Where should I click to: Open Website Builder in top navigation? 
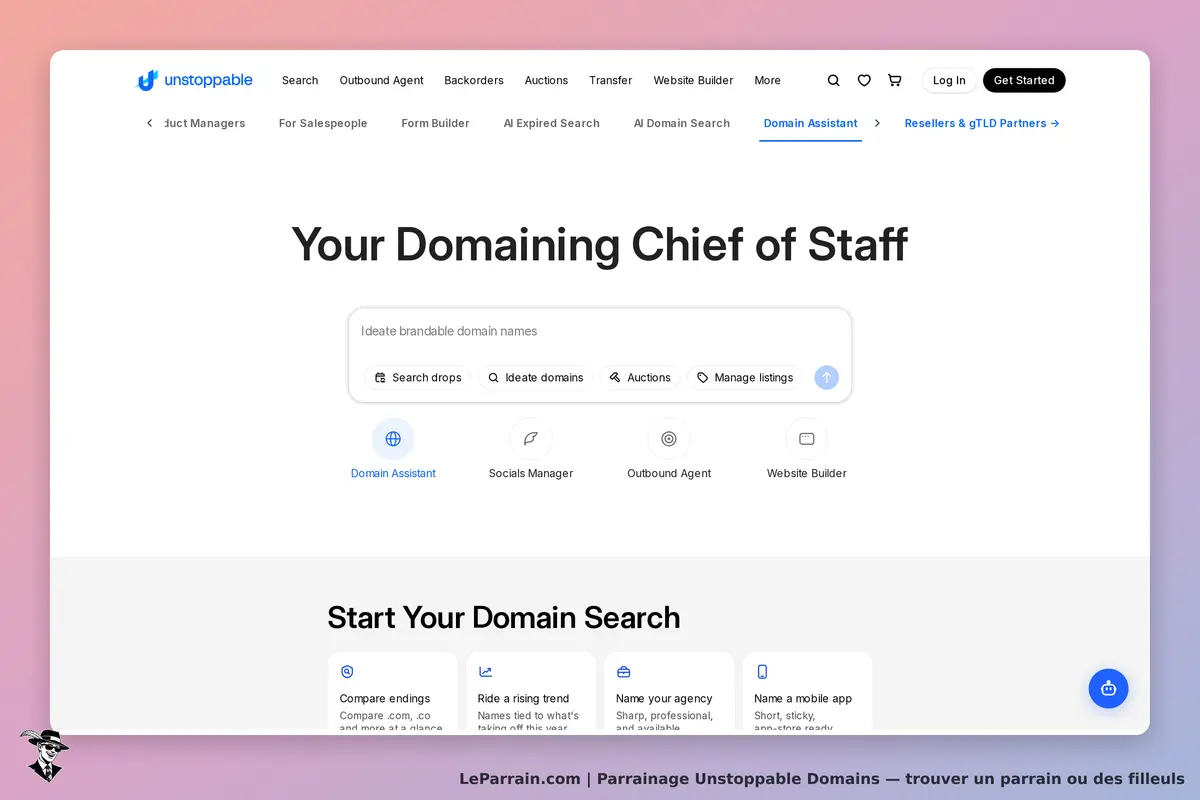(693, 80)
